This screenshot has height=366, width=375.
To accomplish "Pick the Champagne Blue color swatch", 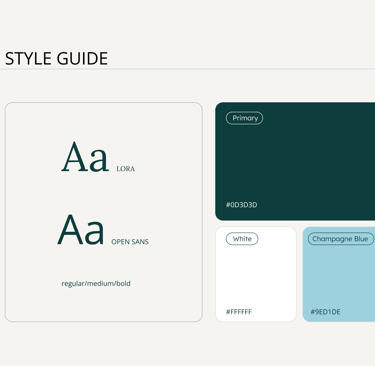I will 339,274.
